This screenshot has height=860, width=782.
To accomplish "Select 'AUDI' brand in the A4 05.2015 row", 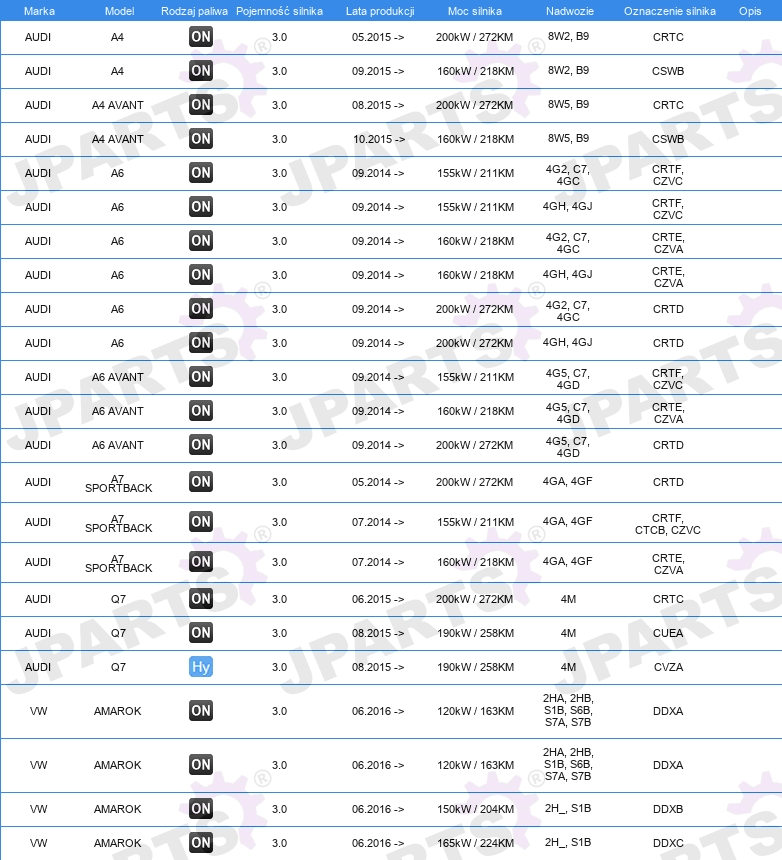I will [38, 37].
